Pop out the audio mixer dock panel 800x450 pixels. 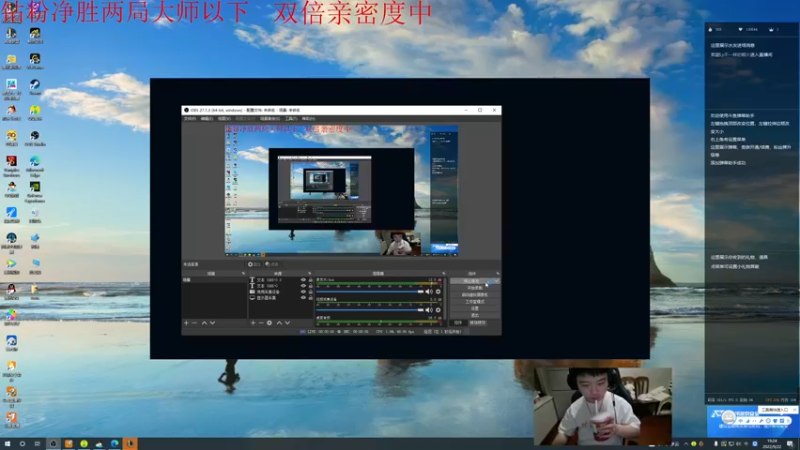[444, 273]
